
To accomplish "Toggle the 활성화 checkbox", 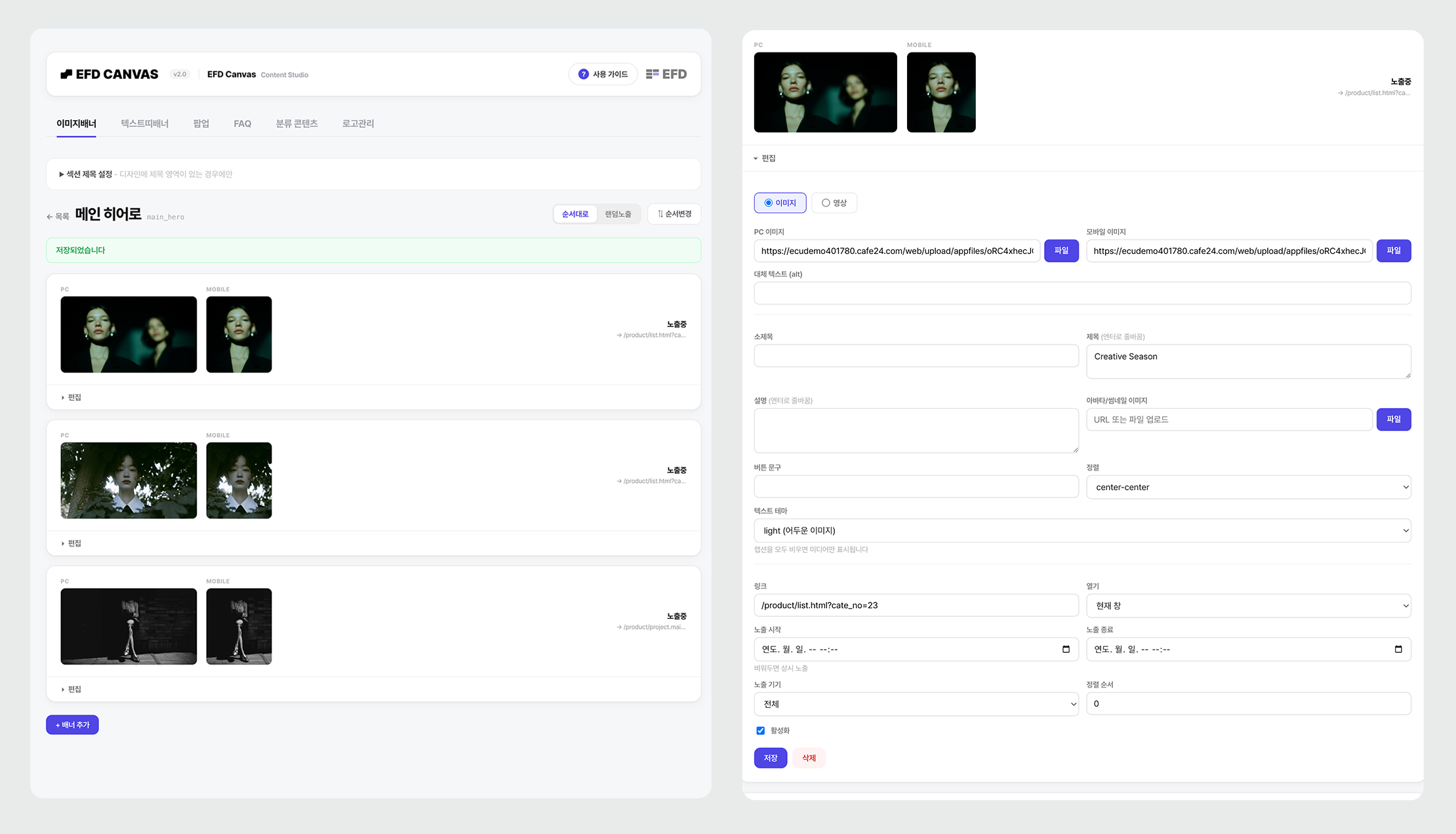I will pos(760,730).
